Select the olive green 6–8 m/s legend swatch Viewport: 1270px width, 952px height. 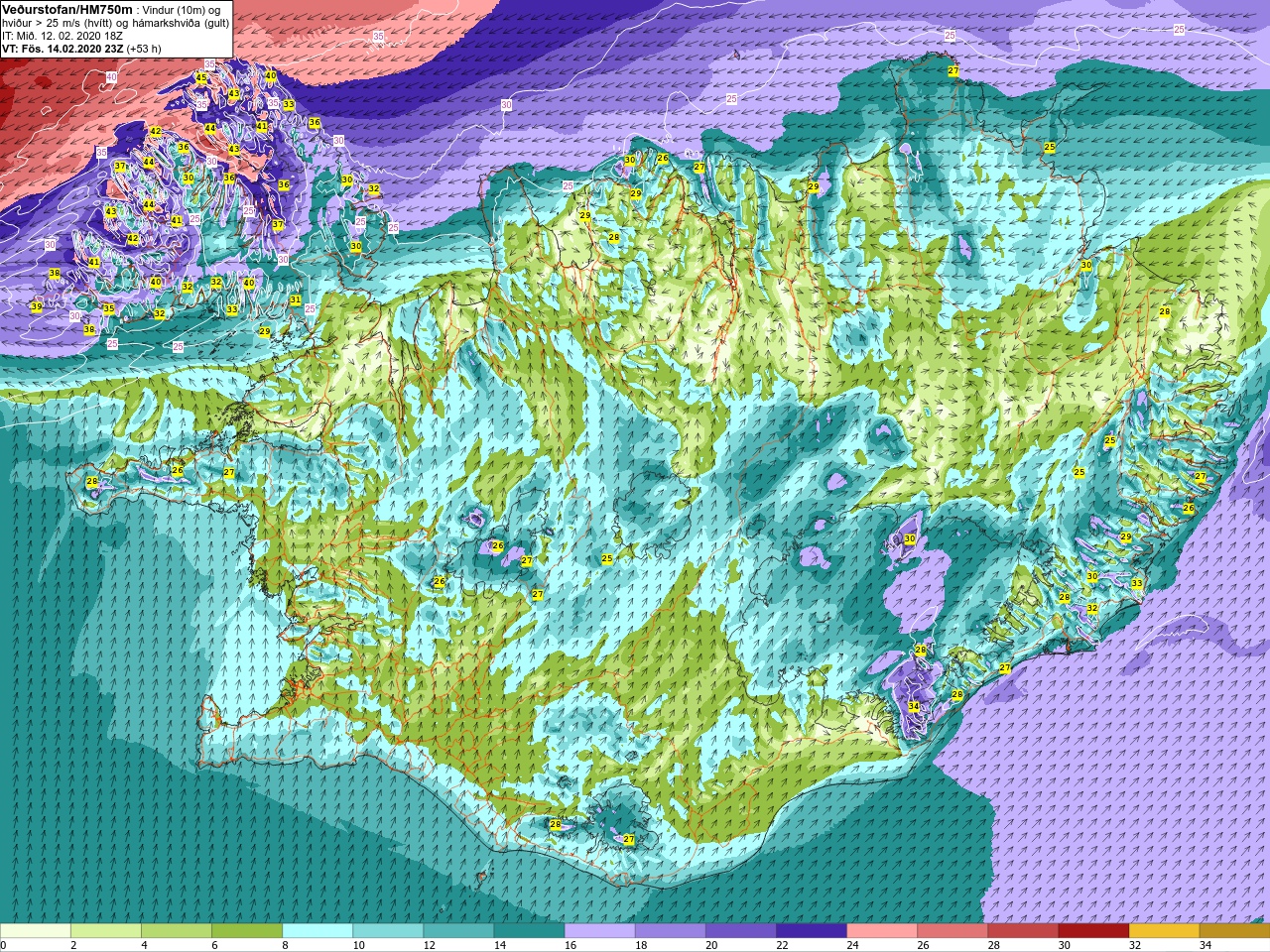pyautogui.click(x=247, y=931)
